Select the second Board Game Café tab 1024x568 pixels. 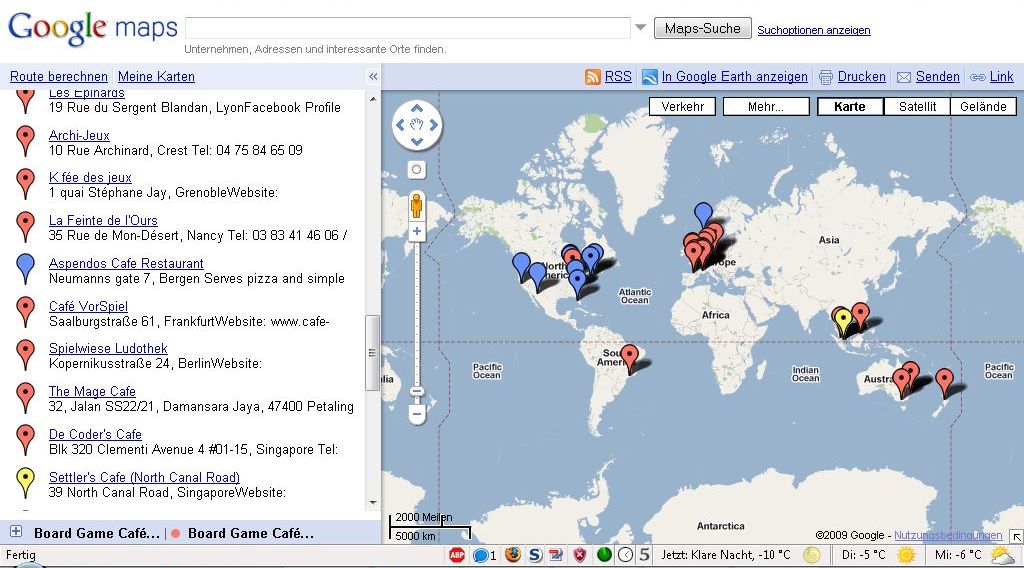click(x=251, y=533)
